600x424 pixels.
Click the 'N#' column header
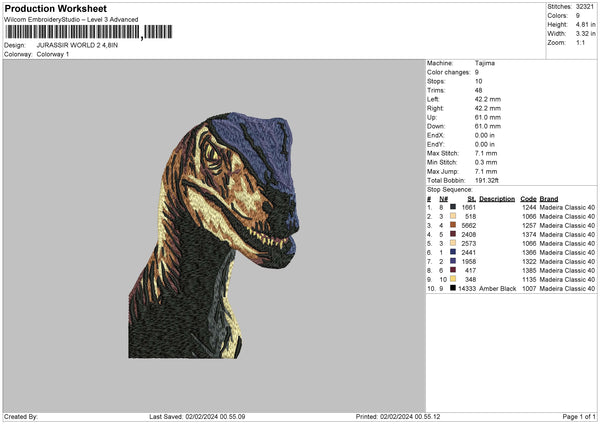(443, 199)
